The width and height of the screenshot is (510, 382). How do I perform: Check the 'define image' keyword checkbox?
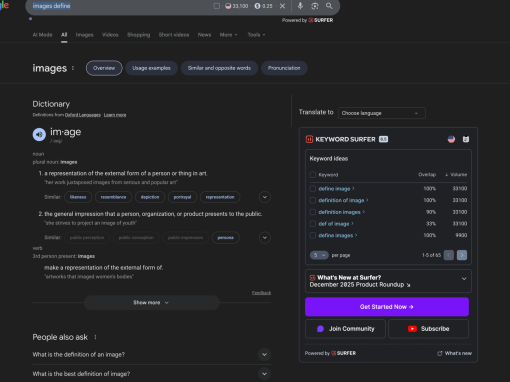[x=313, y=189]
